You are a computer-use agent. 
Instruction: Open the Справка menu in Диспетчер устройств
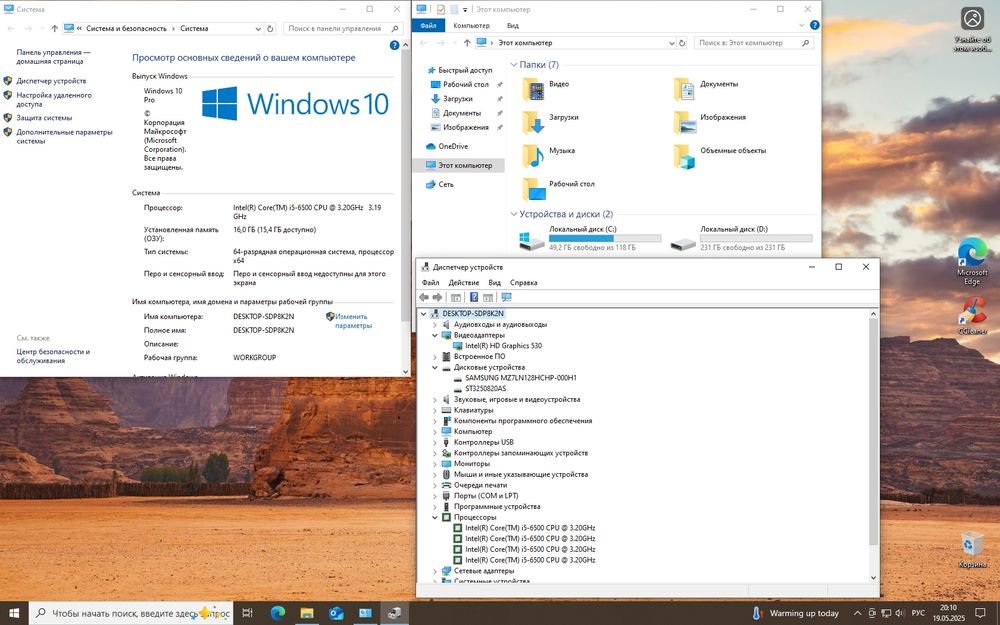pyautogui.click(x=524, y=283)
